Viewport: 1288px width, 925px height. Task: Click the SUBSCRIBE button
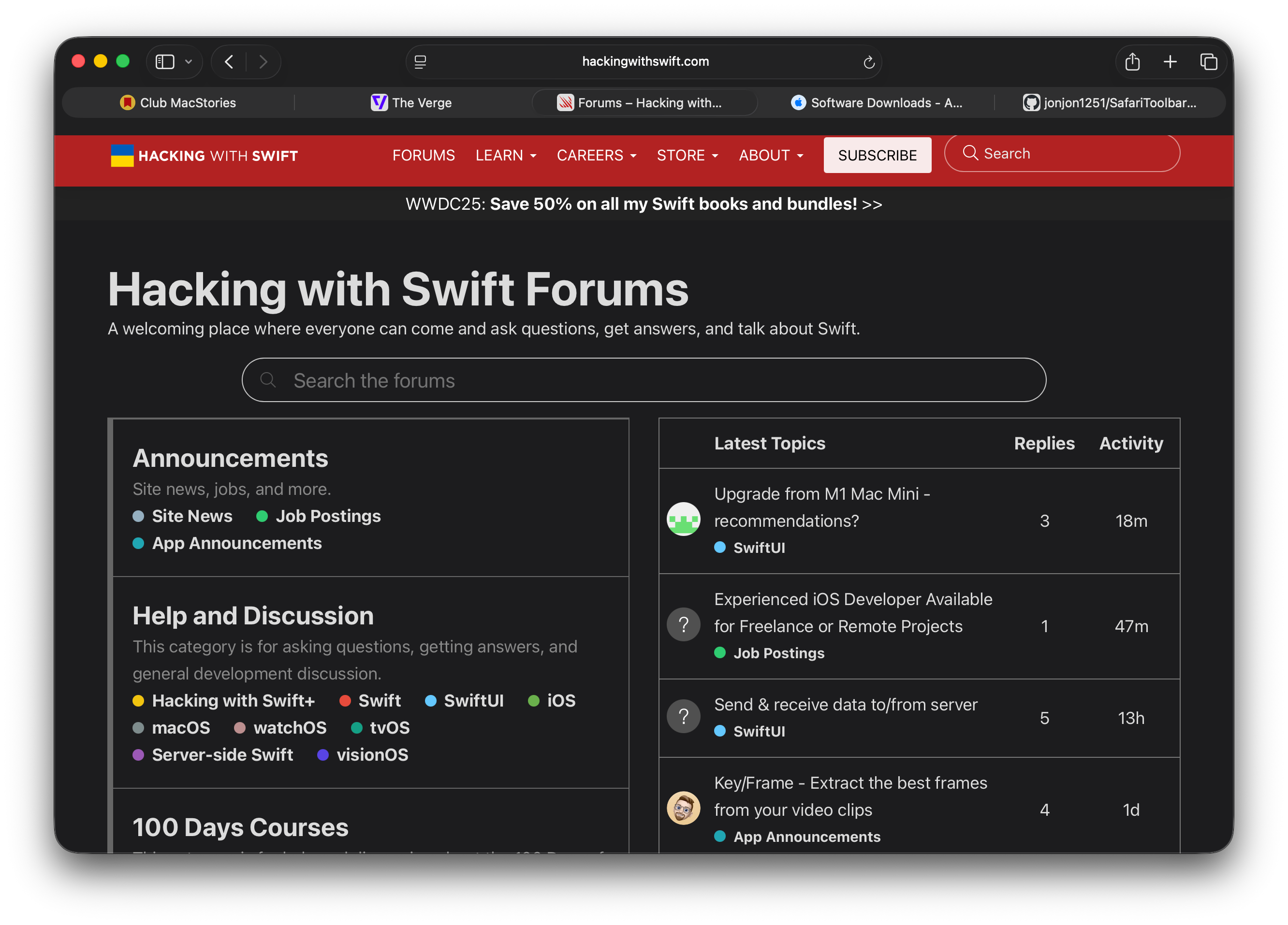tap(877, 155)
